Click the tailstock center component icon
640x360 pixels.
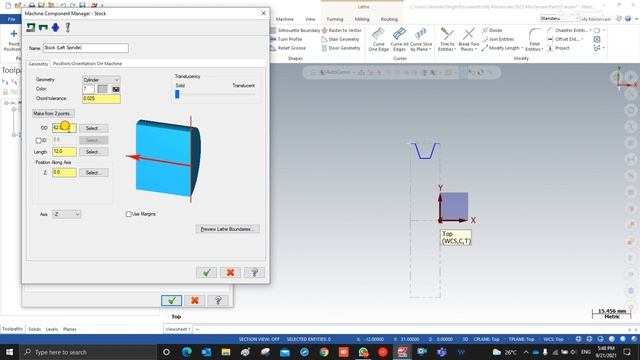pyautogui.click(x=68, y=27)
